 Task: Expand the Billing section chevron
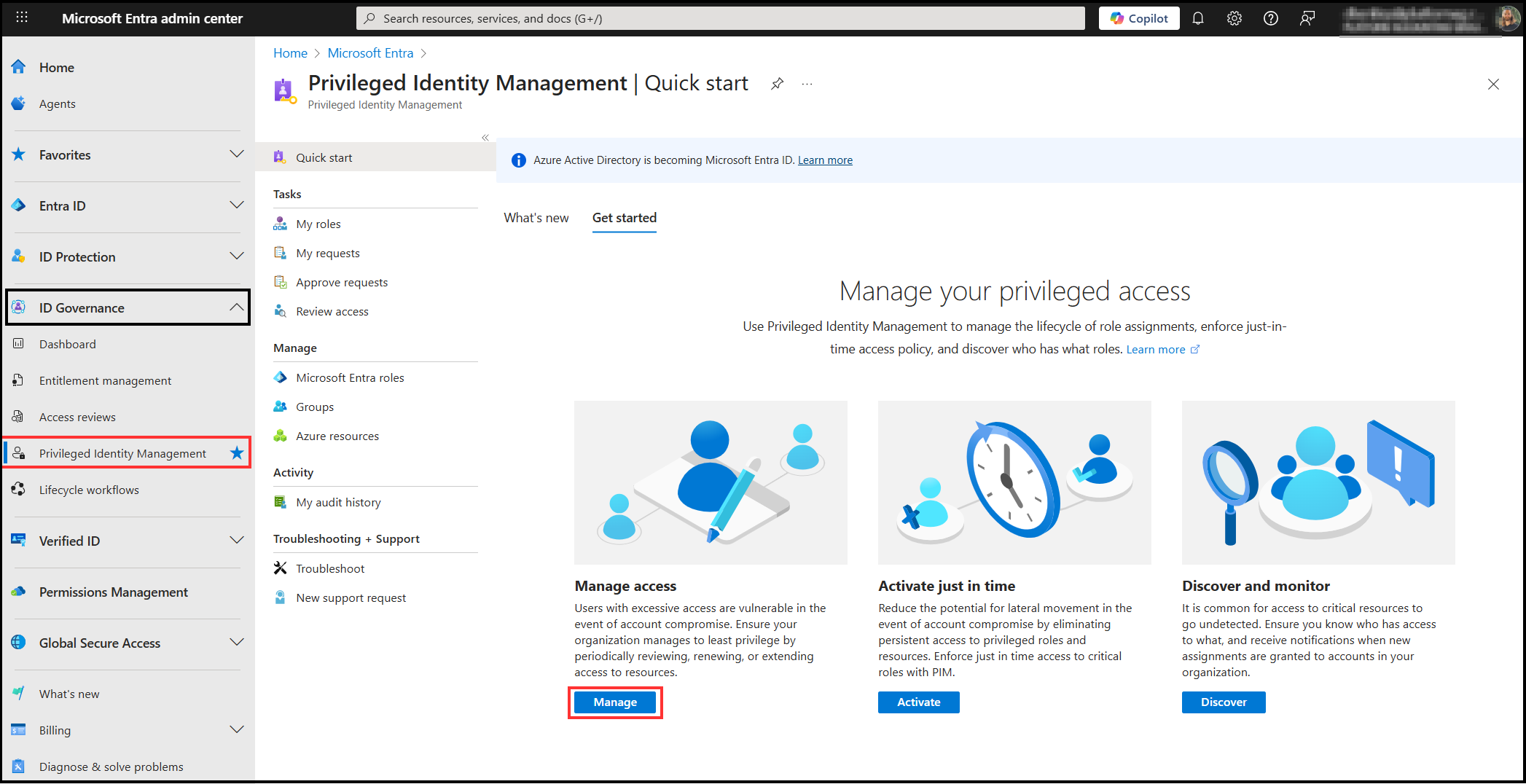pyautogui.click(x=237, y=729)
